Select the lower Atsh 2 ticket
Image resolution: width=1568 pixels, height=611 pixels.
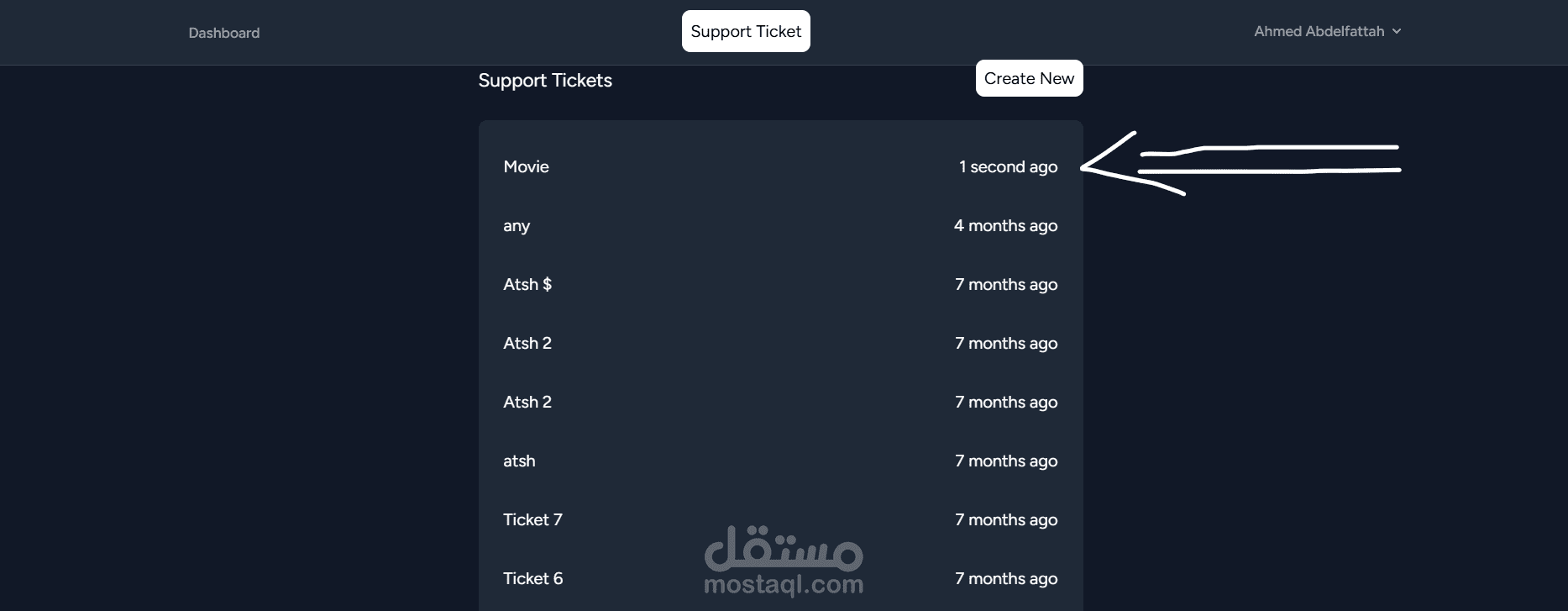click(527, 402)
